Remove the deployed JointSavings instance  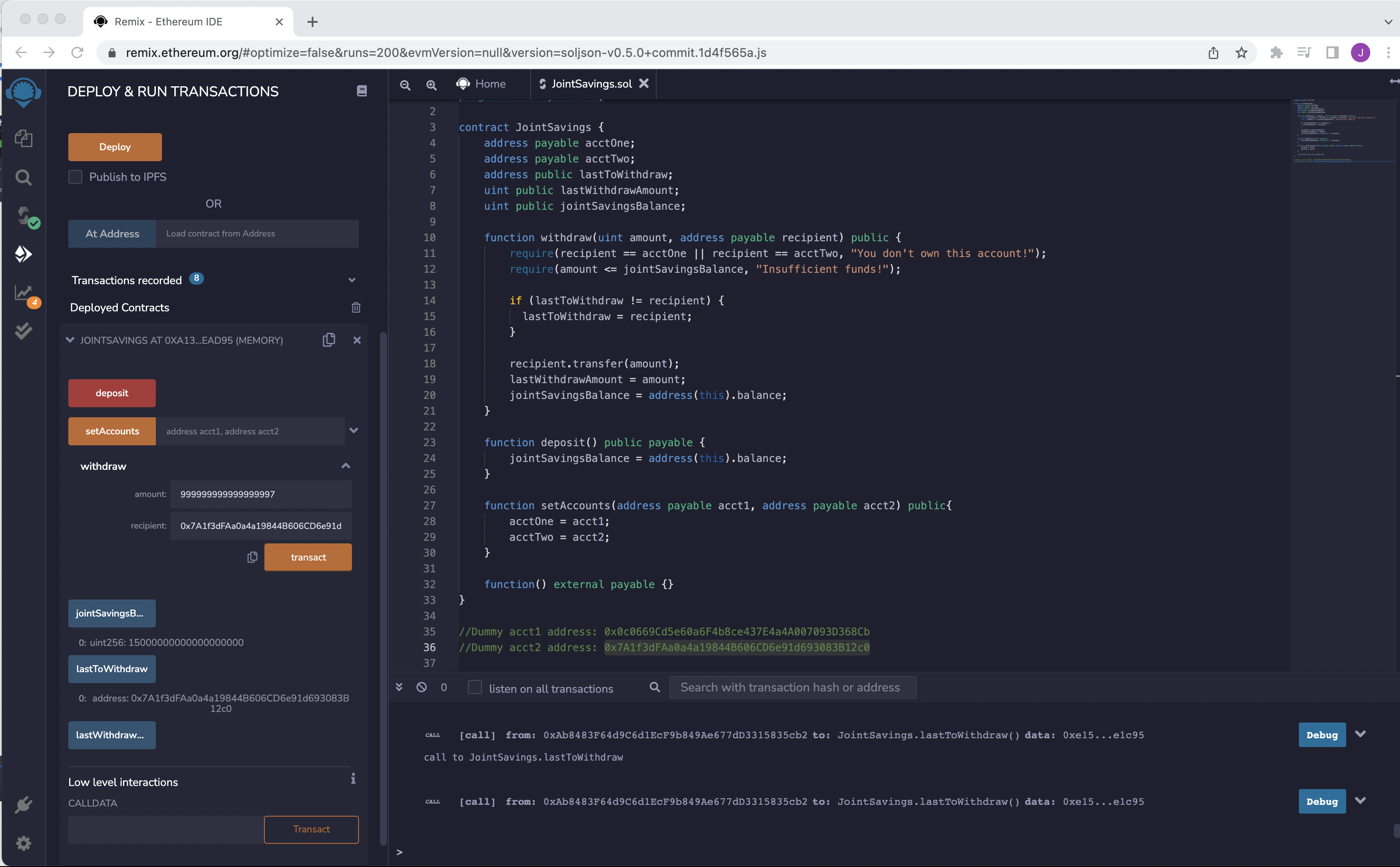coord(357,340)
